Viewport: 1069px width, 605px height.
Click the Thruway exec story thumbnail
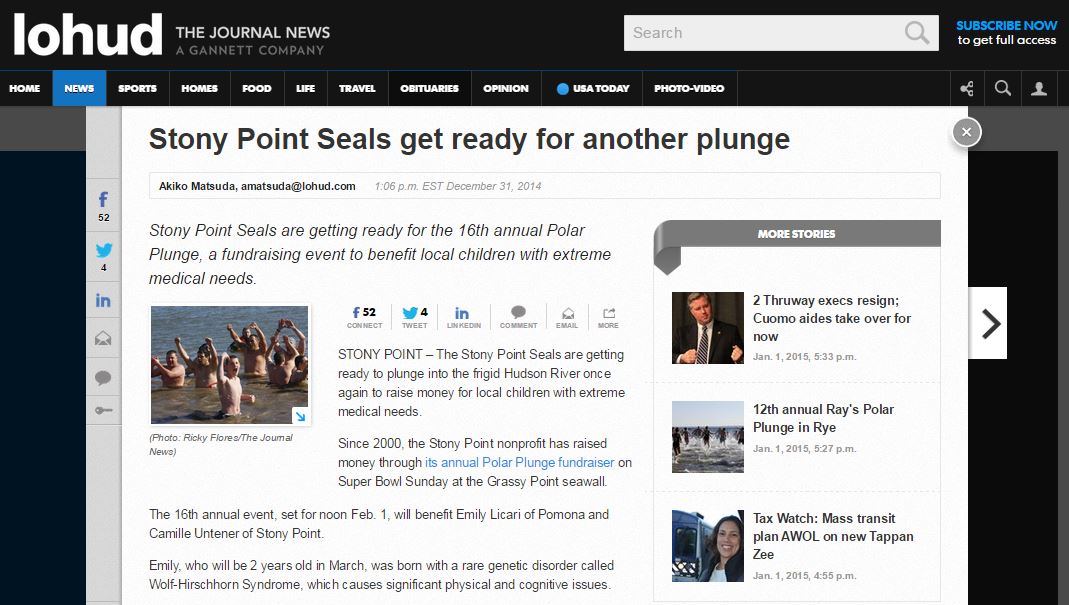708,327
